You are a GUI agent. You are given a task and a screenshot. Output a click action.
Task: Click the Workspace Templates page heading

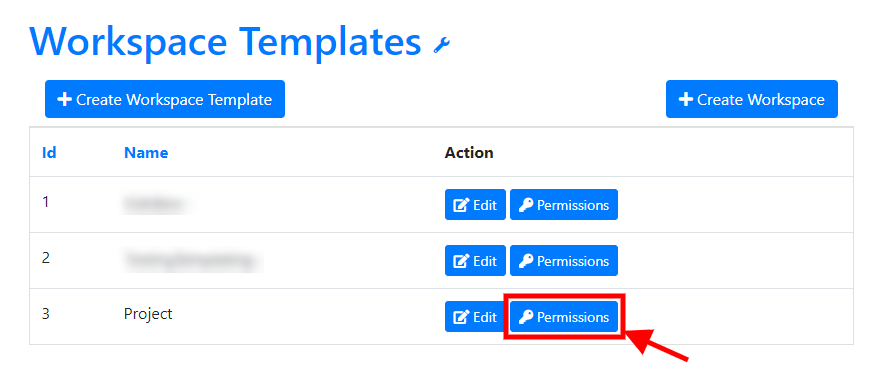[x=225, y=42]
